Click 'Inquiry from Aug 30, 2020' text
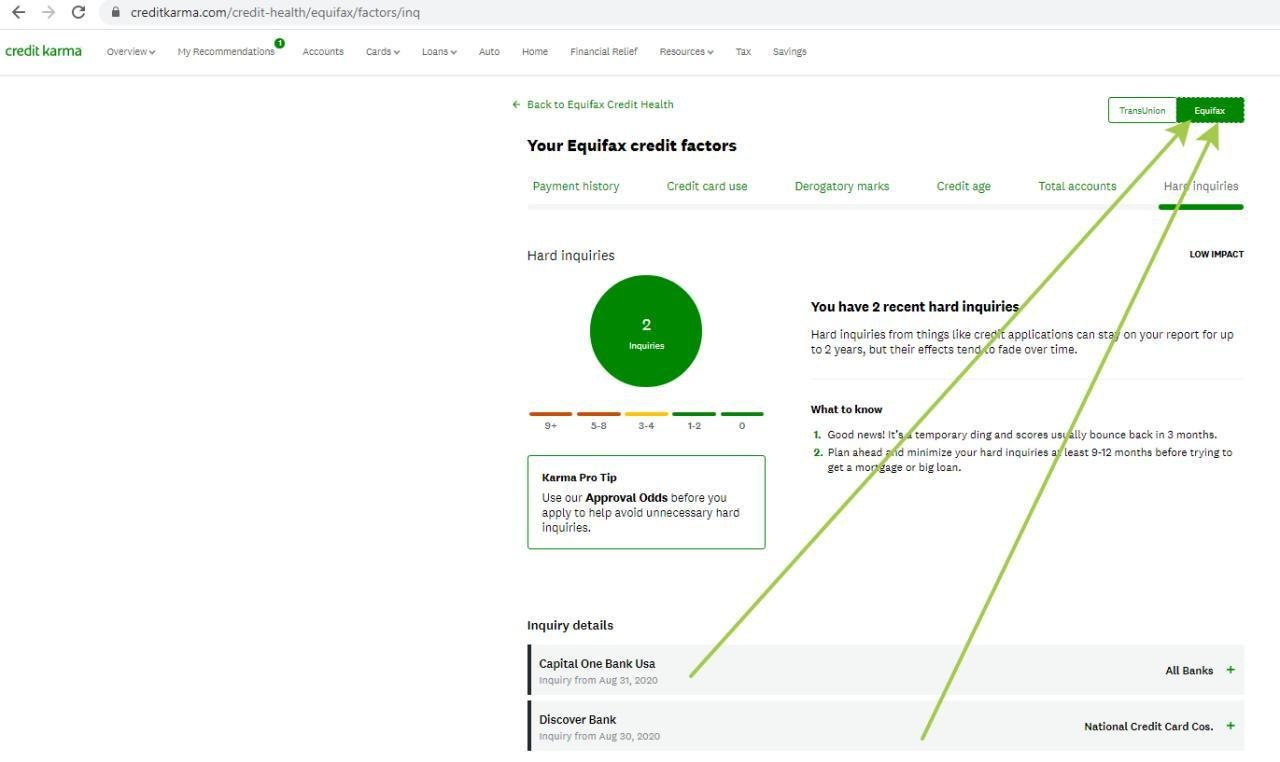The height and width of the screenshot is (762, 1280). (599, 737)
